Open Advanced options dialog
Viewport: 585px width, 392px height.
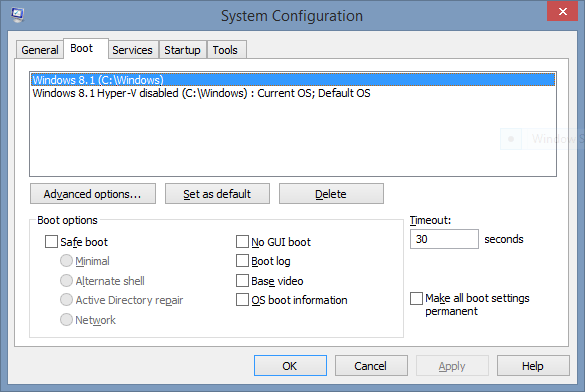click(93, 194)
